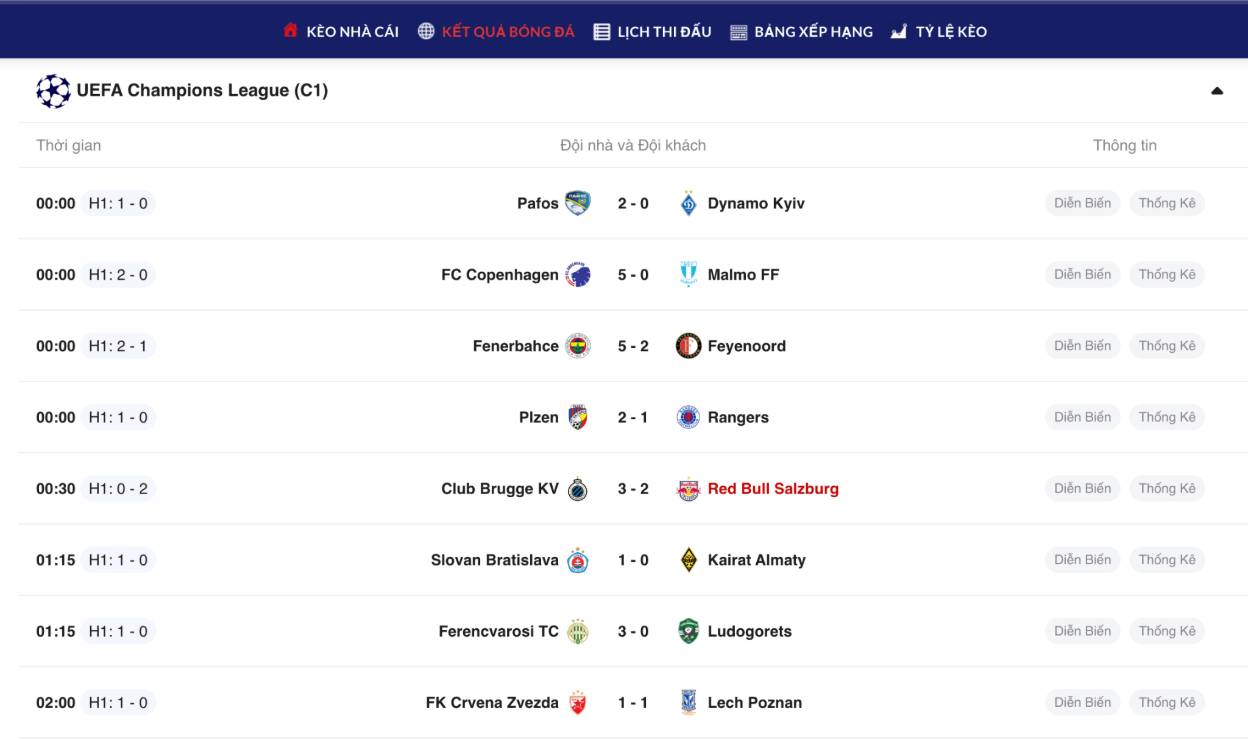This screenshot has height=740, width=1248.
Task: Click the Dynamo Kyiv team crest
Action: click(x=688, y=204)
